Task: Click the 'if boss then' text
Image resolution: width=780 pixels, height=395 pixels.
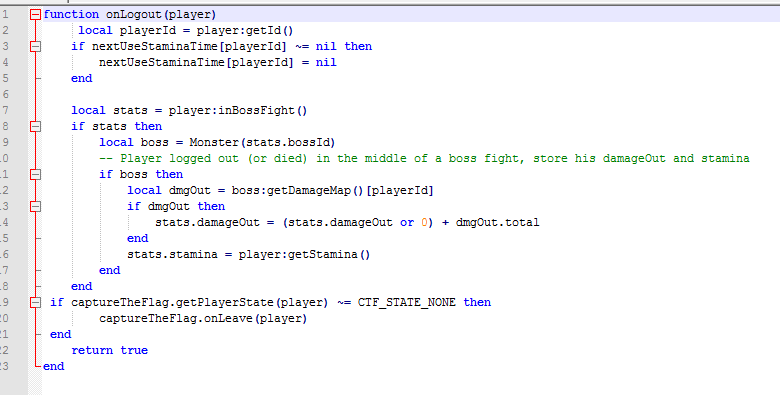Action: tap(141, 174)
